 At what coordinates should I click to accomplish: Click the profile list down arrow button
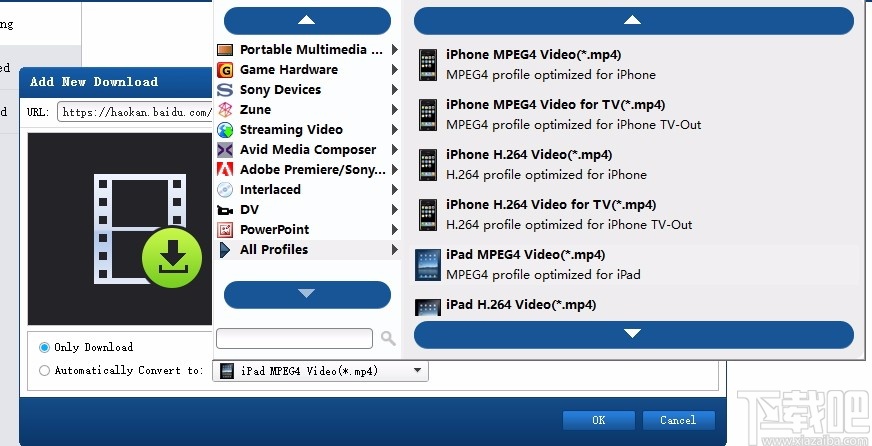tap(633, 334)
